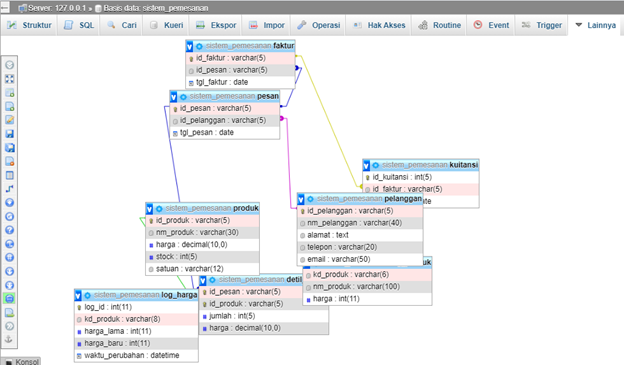Click the Move Menu anchor icon

(x=9, y=339)
